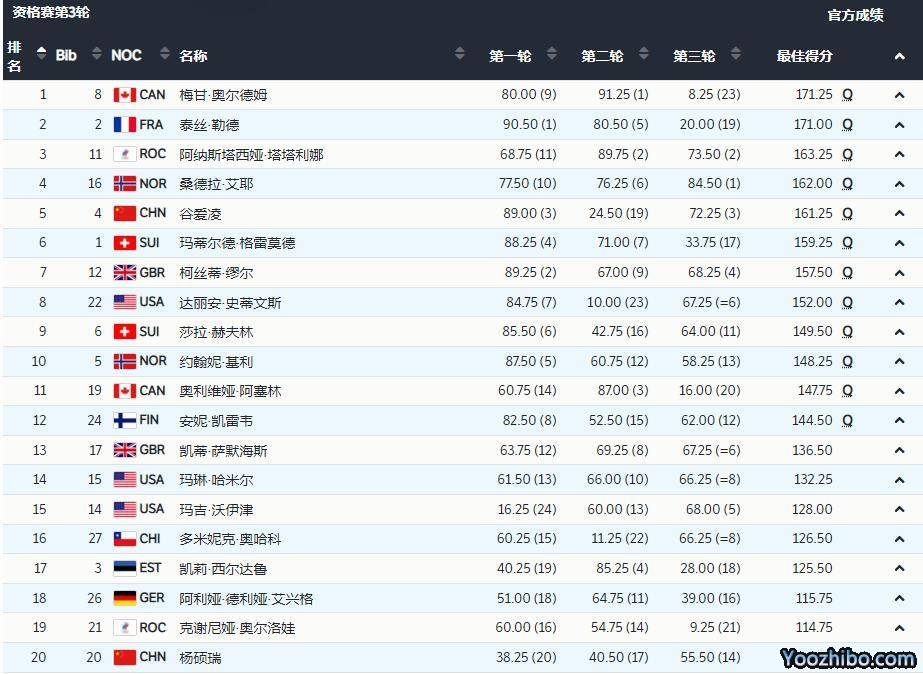Click sort arrows beside 第一轮 header
Viewport: 923px width, 674px height.
click(552, 55)
